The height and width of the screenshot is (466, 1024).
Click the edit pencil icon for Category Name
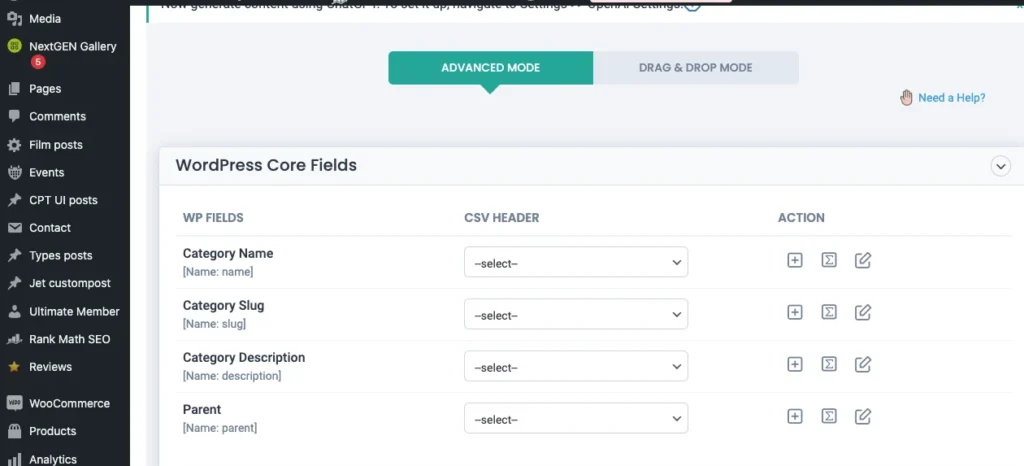point(863,261)
